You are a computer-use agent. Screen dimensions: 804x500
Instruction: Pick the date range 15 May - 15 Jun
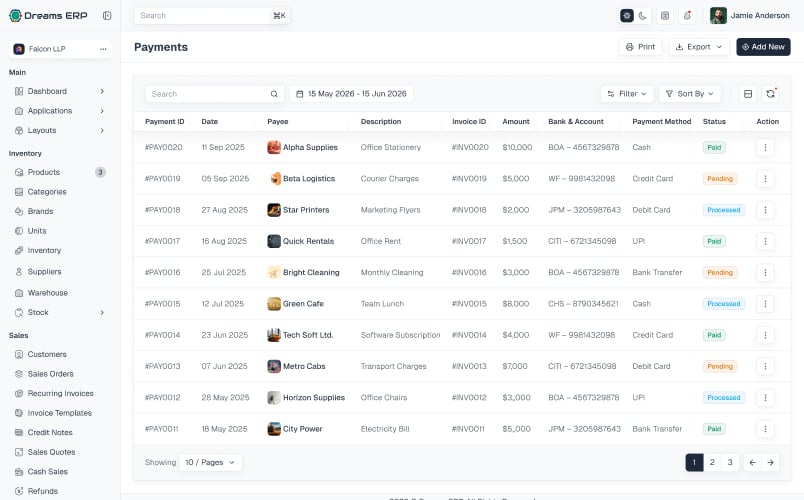pos(351,94)
